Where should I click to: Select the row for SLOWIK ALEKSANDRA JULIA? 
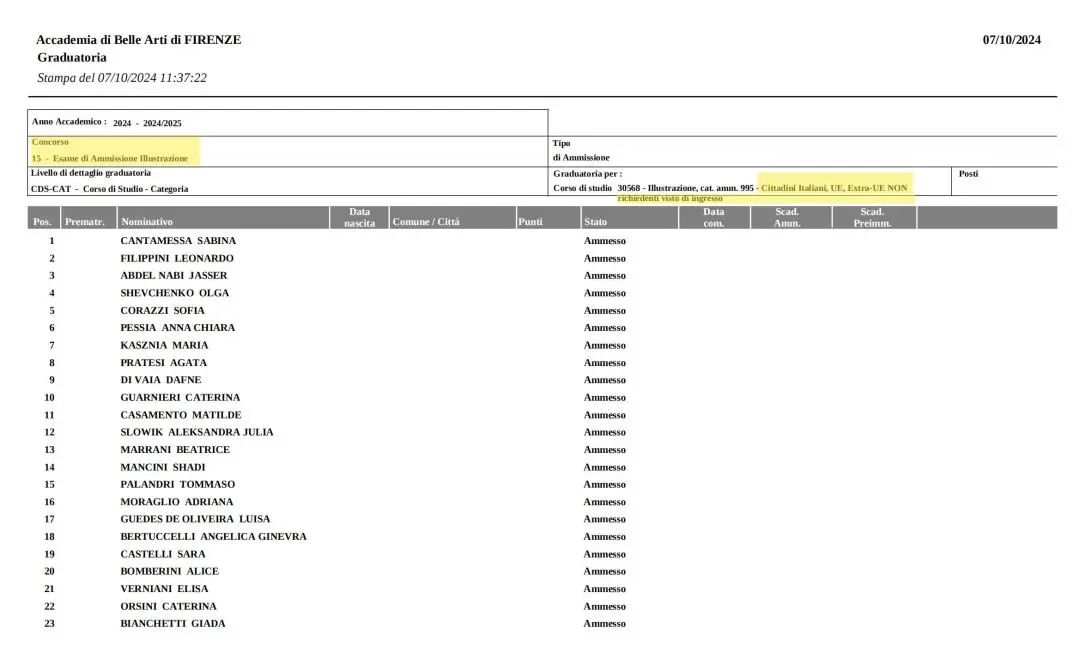pos(196,432)
